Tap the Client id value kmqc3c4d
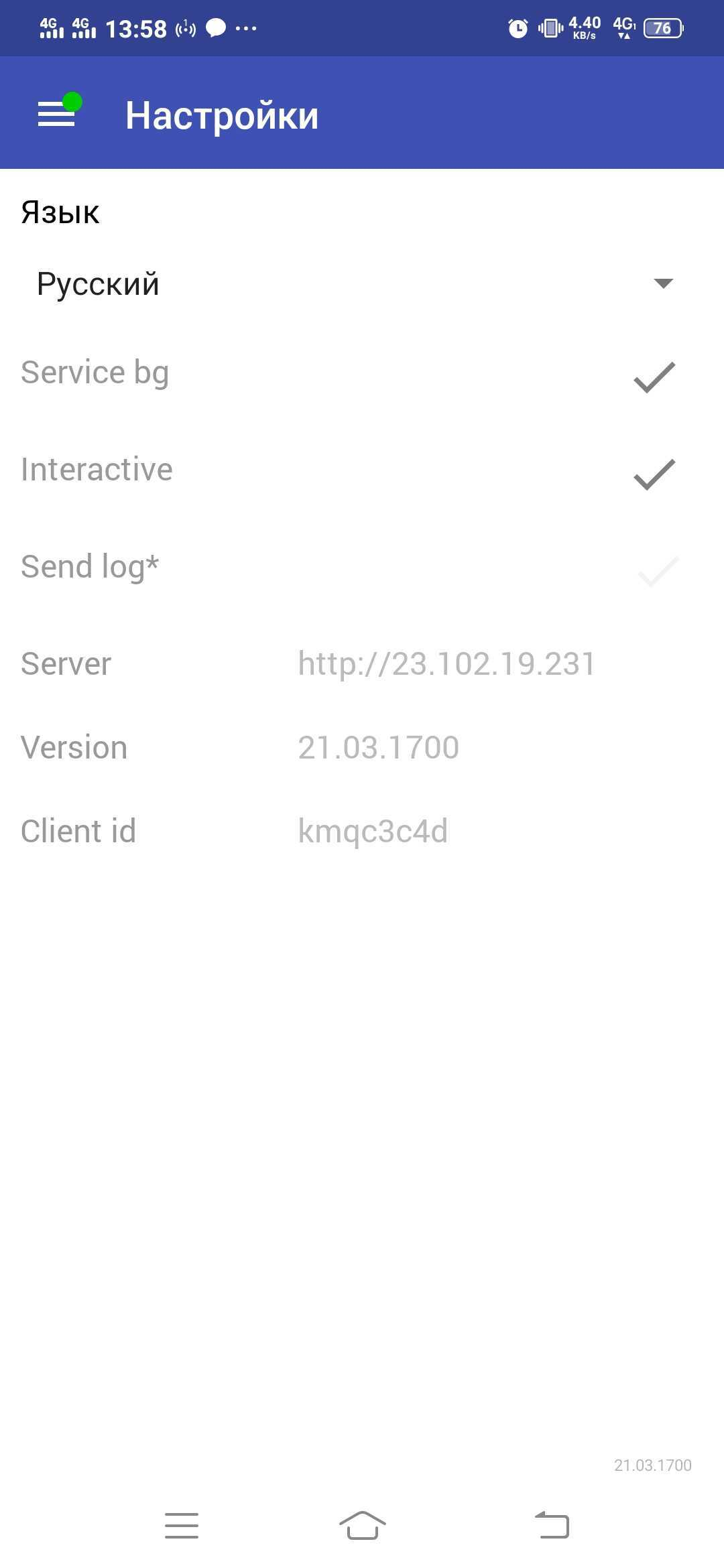Image resolution: width=724 pixels, height=1568 pixels. 373,832
